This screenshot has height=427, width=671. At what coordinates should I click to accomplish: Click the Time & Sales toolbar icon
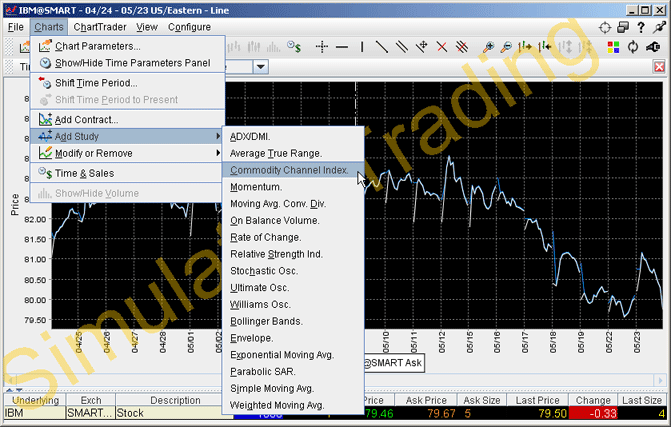coord(294,47)
